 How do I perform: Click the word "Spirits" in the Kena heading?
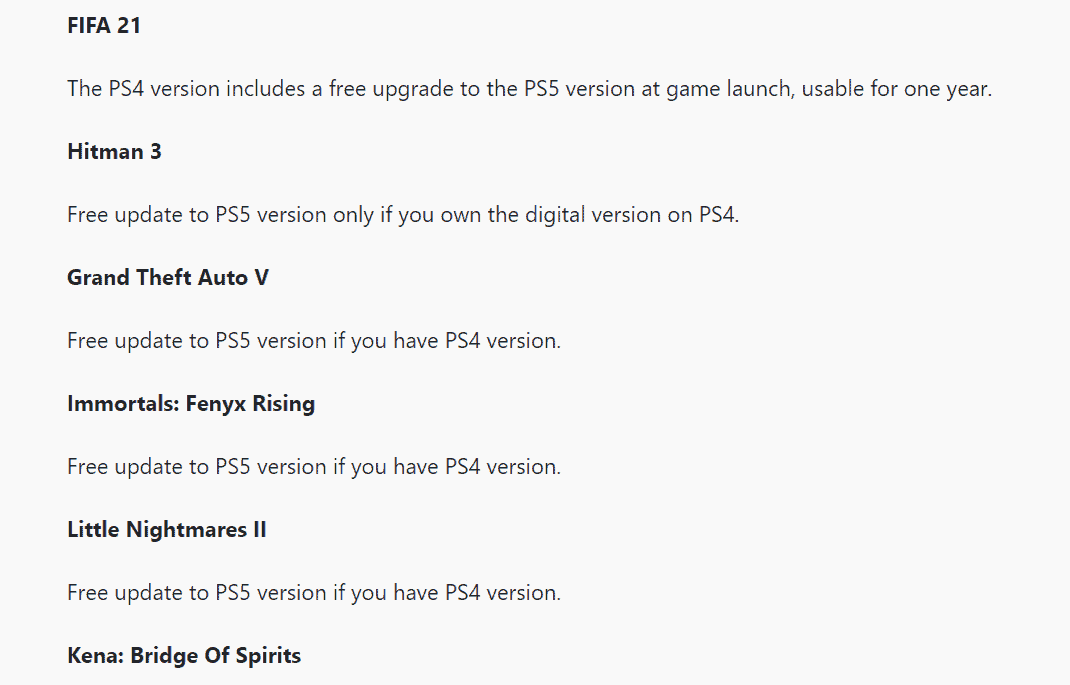click(267, 656)
